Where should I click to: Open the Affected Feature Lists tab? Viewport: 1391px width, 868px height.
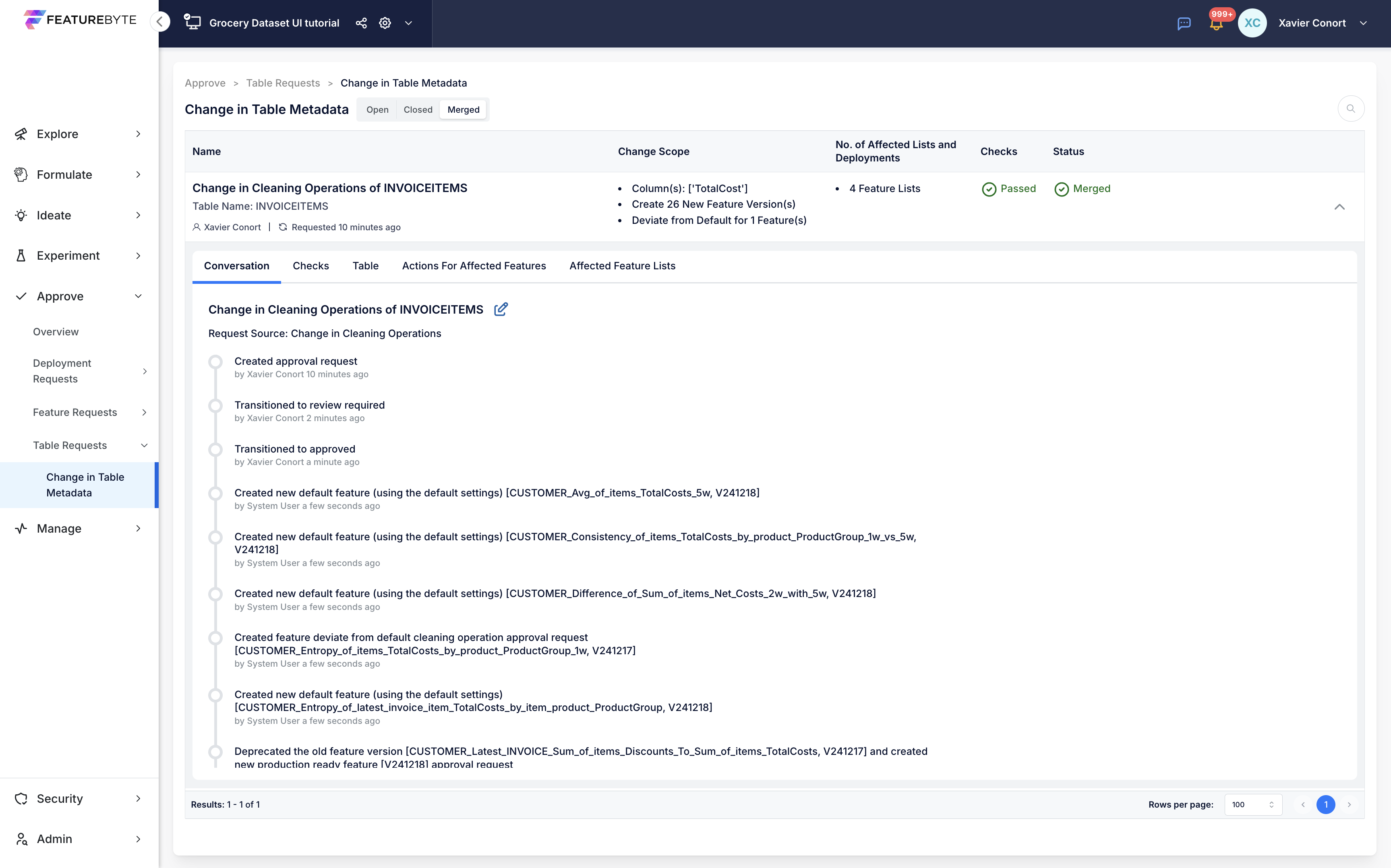click(x=622, y=266)
